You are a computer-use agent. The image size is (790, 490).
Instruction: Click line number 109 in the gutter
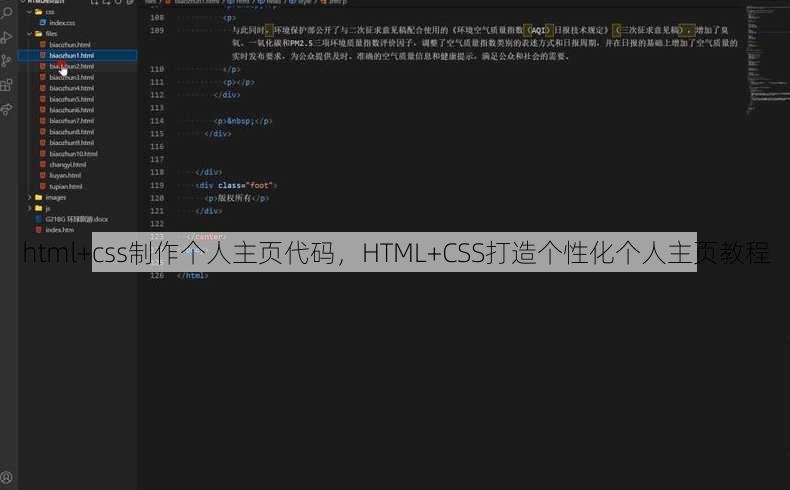point(157,31)
